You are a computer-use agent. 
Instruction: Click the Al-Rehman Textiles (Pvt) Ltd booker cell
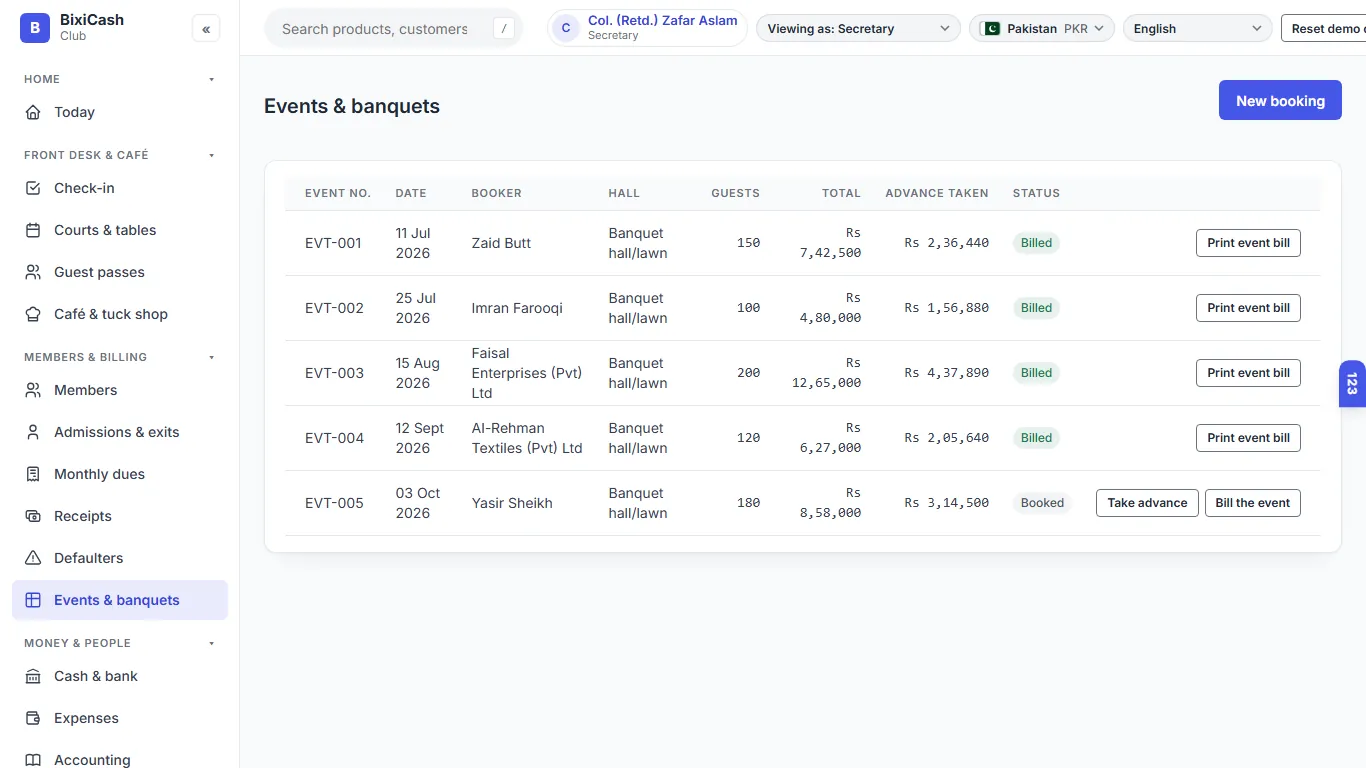tap(527, 438)
